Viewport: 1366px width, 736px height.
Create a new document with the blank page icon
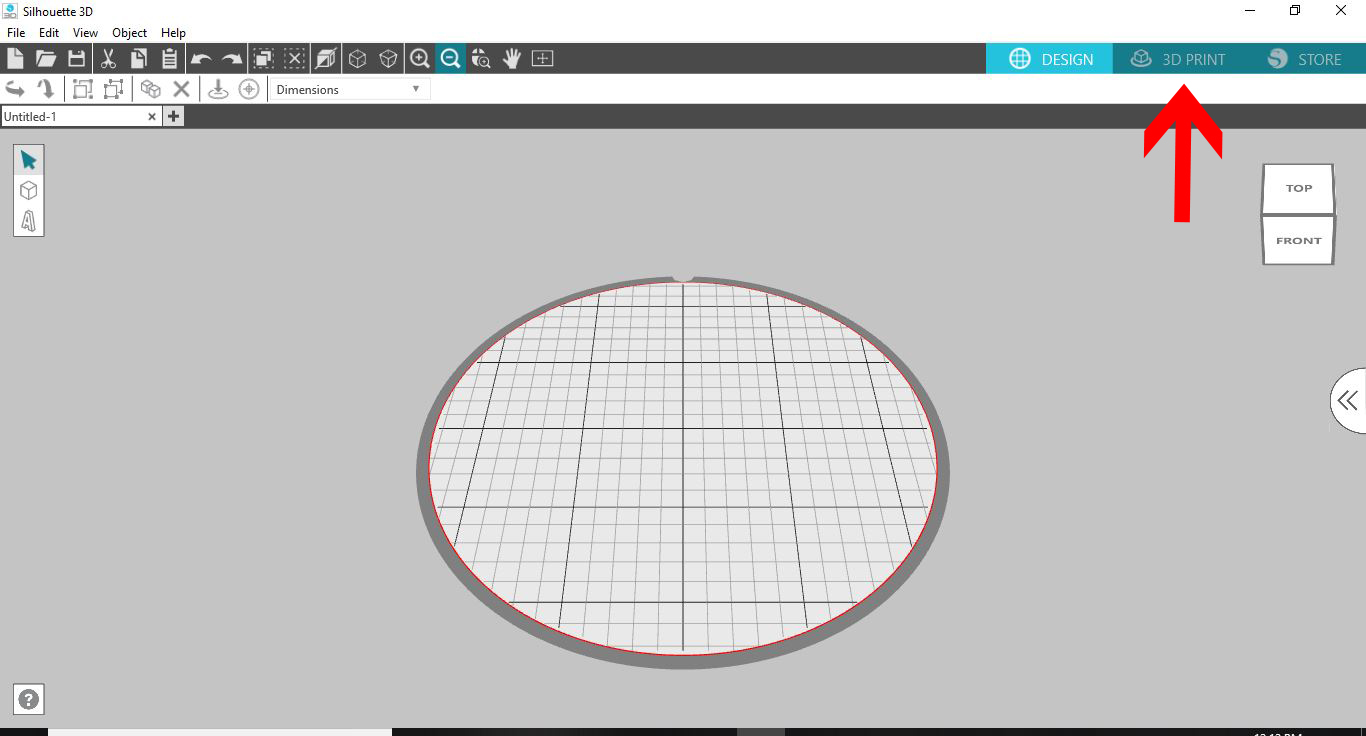point(15,58)
